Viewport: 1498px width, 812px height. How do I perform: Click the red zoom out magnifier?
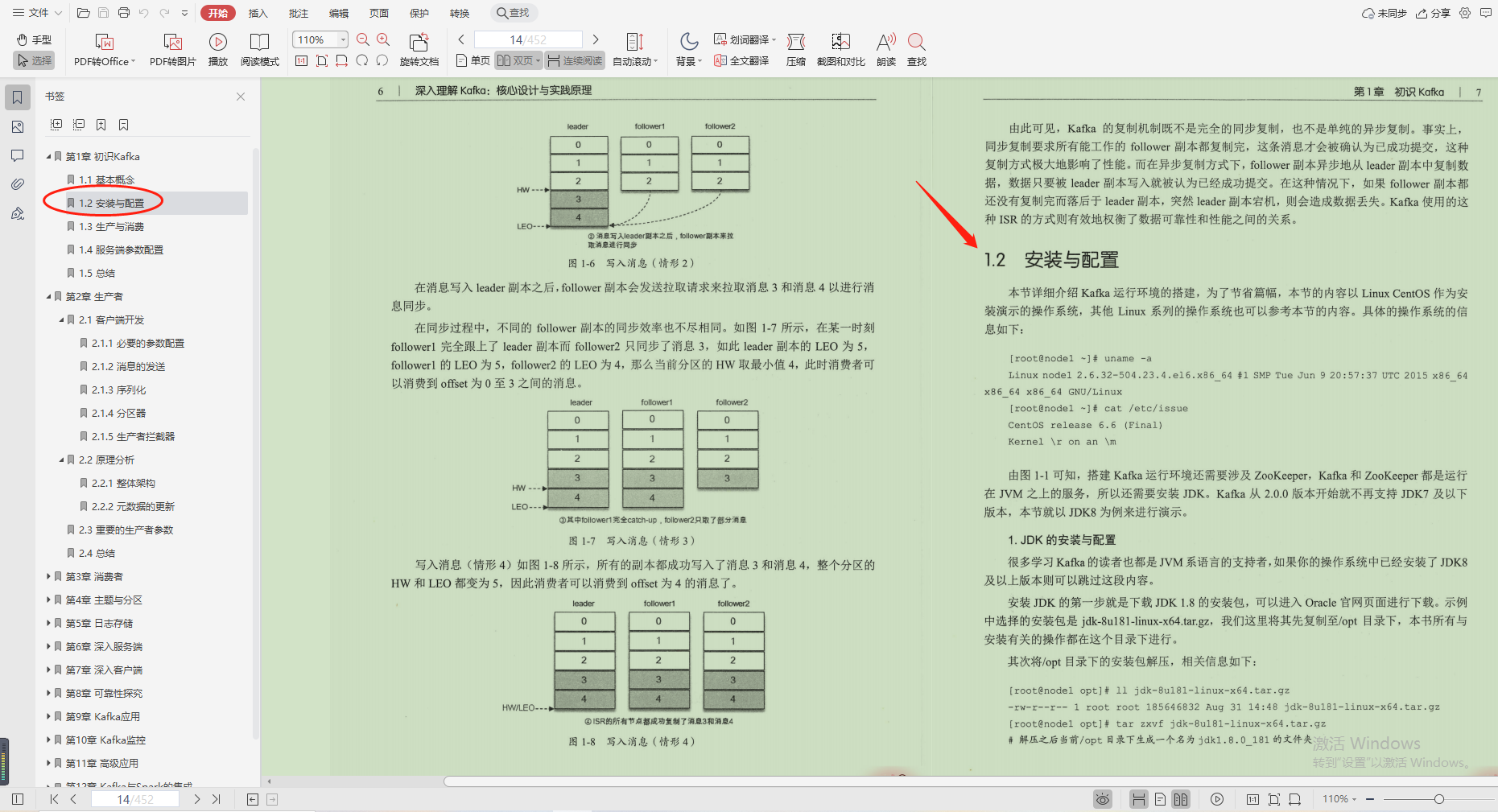tap(363, 39)
